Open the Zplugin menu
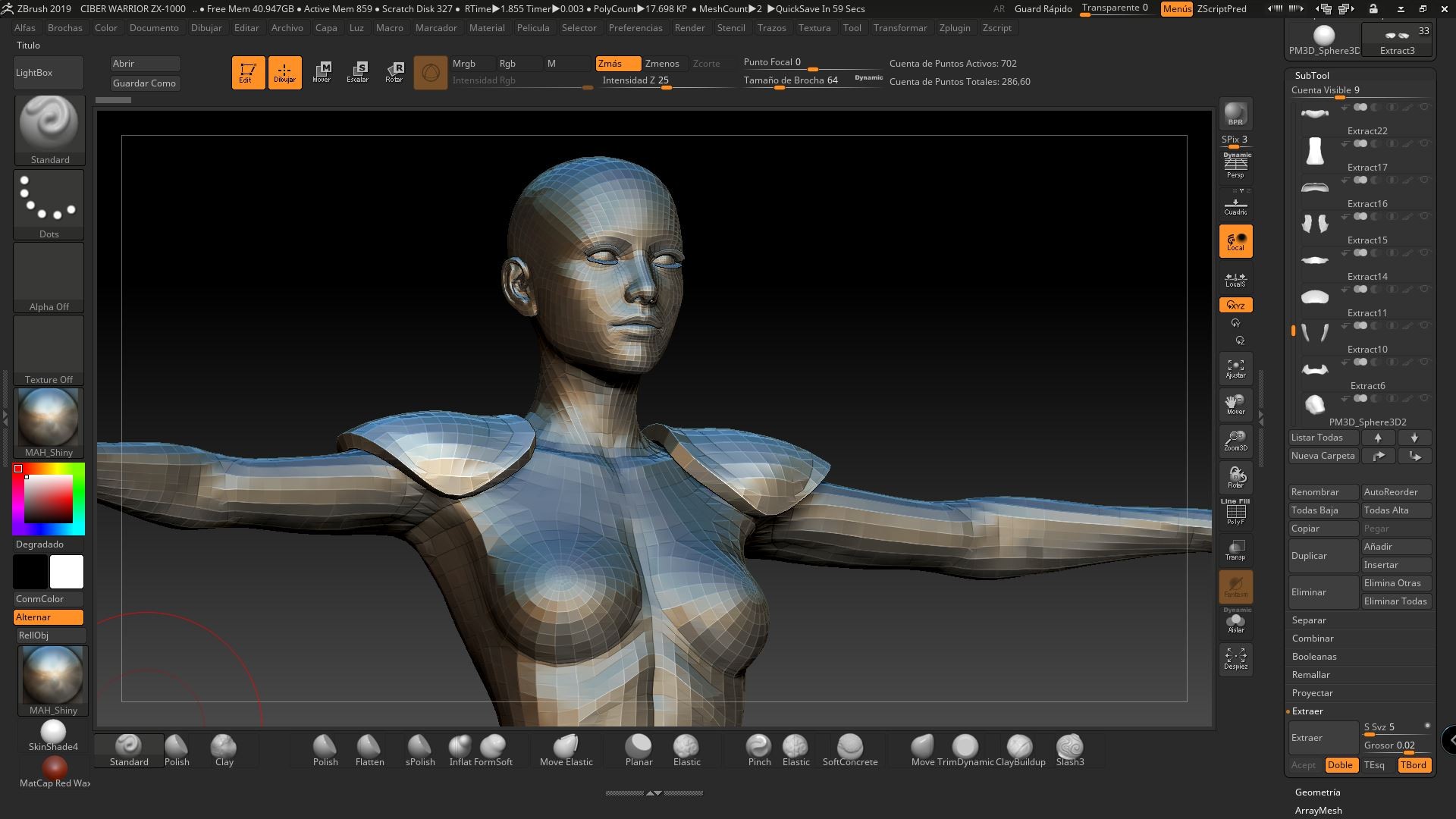This screenshot has width=1456, height=819. [954, 27]
